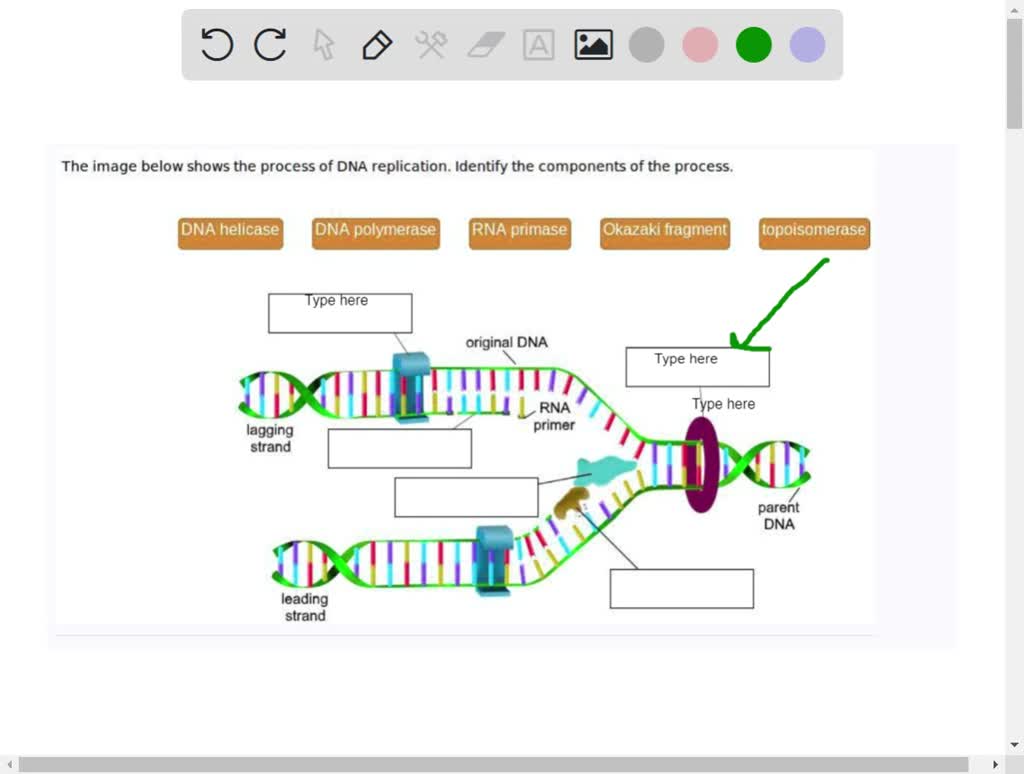Image resolution: width=1024 pixels, height=774 pixels.
Task: Select the Okazaki fragment tile
Action: (x=664, y=232)
